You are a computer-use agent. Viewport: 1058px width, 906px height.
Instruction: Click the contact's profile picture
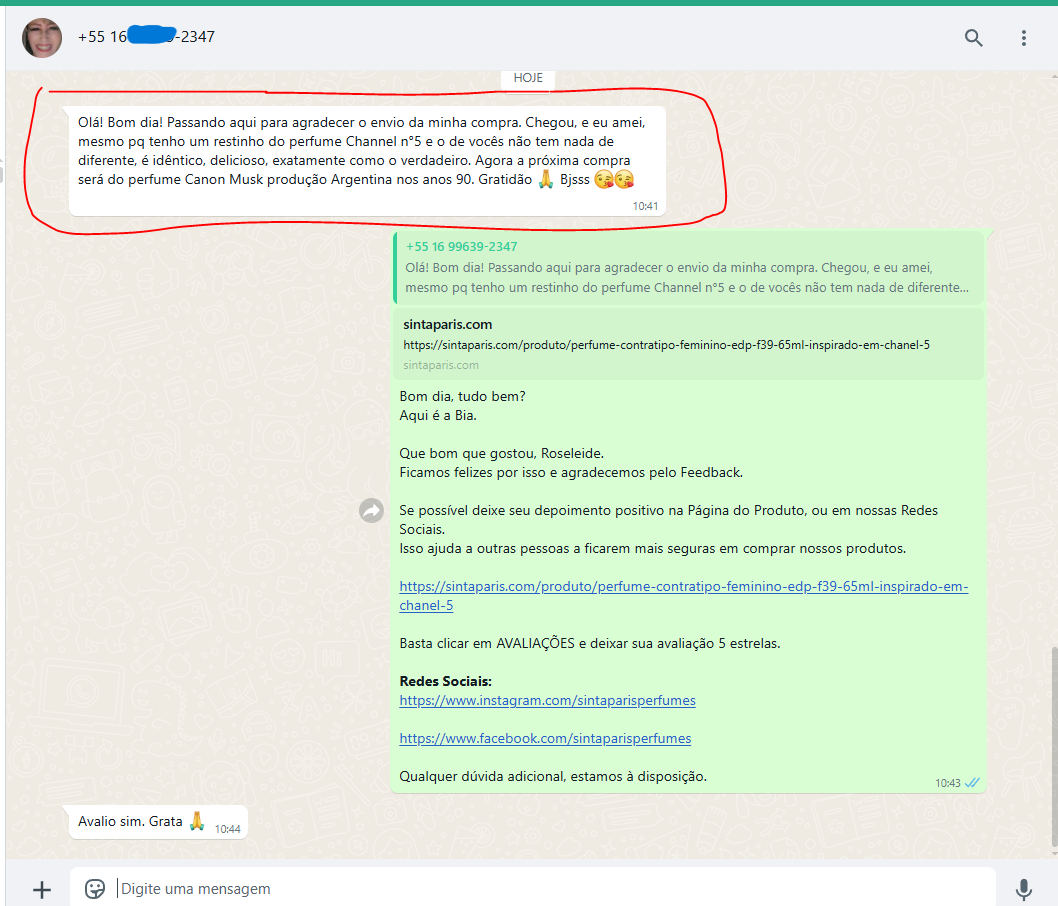click(x=42, y=38)
